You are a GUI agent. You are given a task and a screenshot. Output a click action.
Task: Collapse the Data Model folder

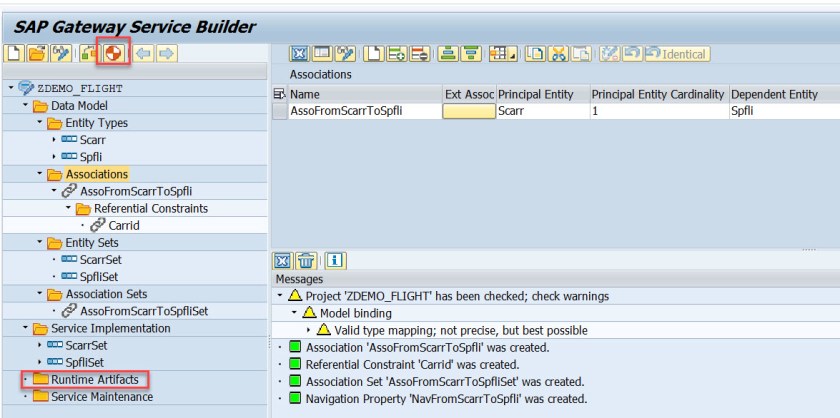click(x=25, y=106)
